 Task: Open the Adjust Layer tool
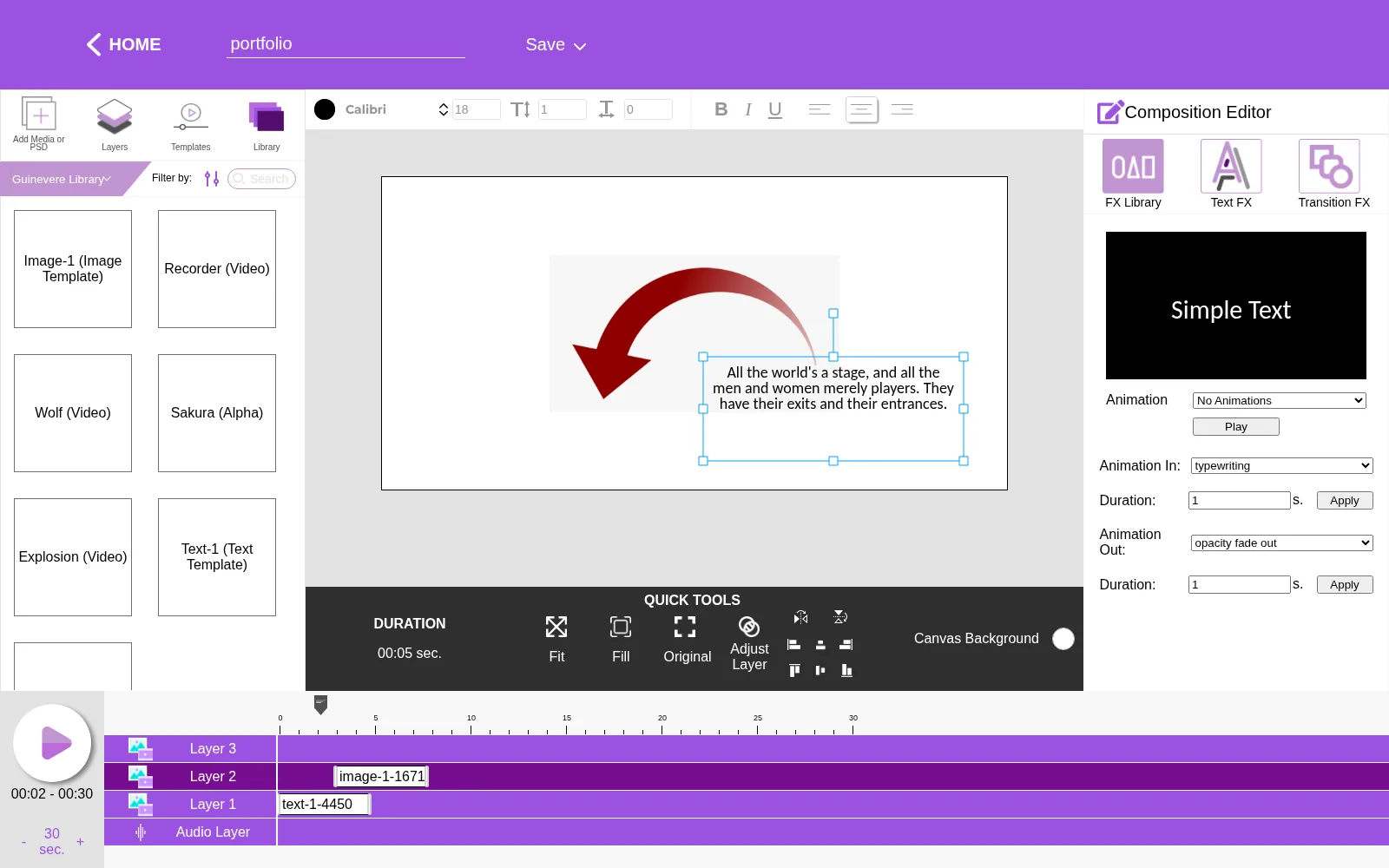point(749,643)
